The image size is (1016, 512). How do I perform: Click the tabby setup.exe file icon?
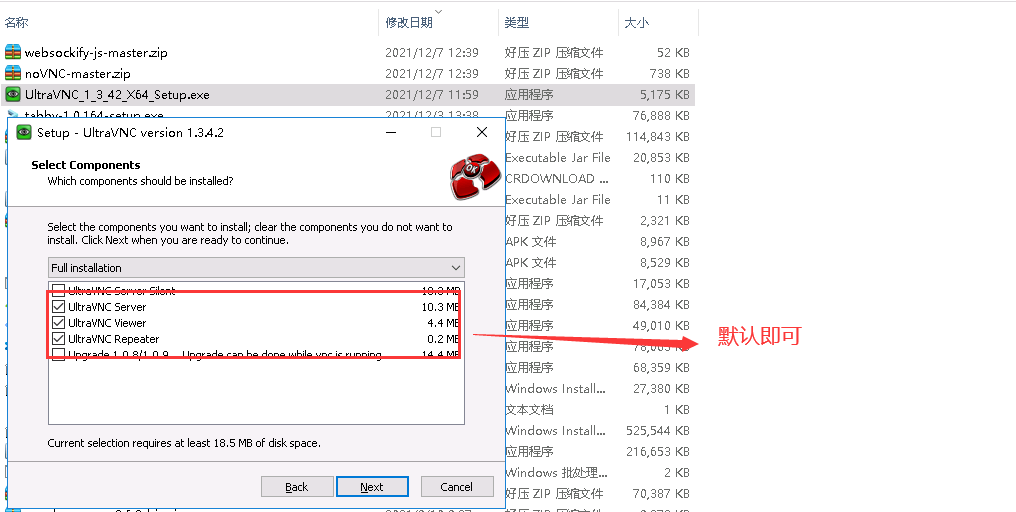(13, 115)
